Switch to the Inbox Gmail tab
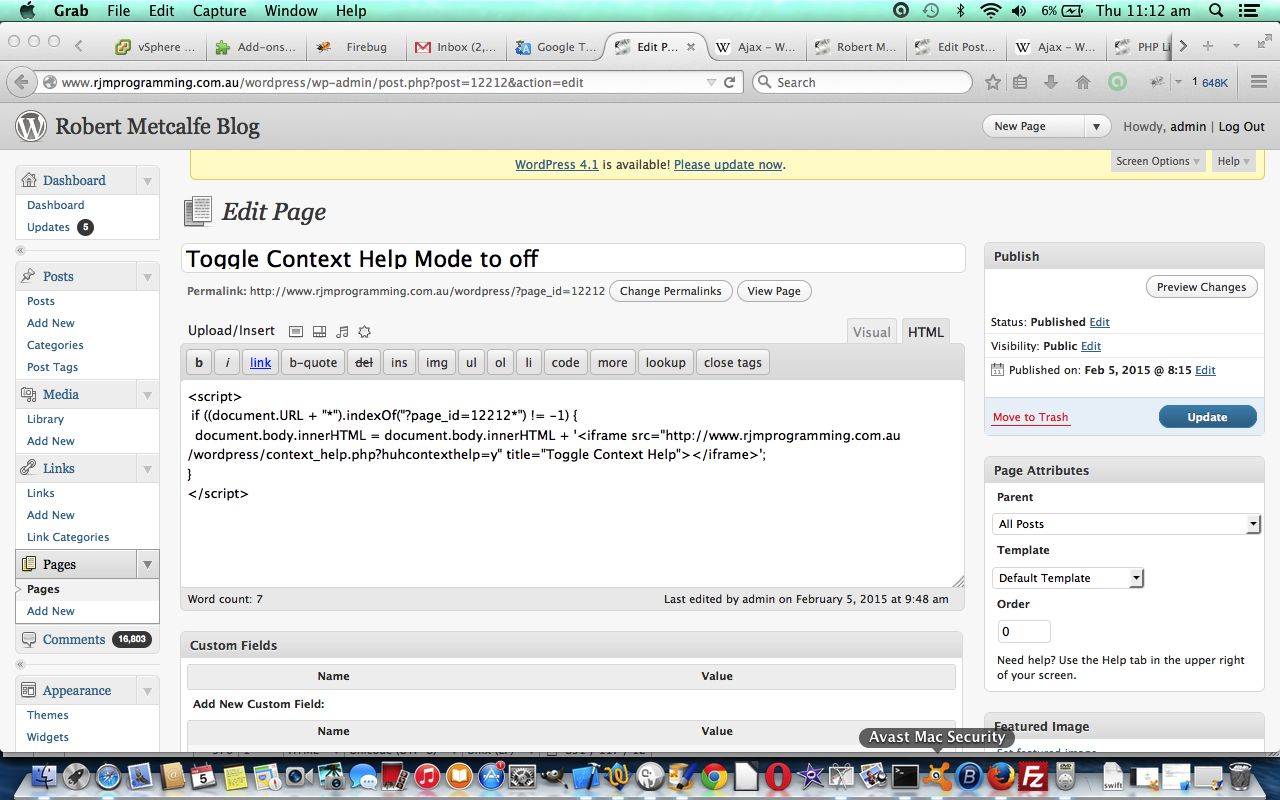This screenshot has height=800, width=1280. pyautogui.click(x=455, y=47)
